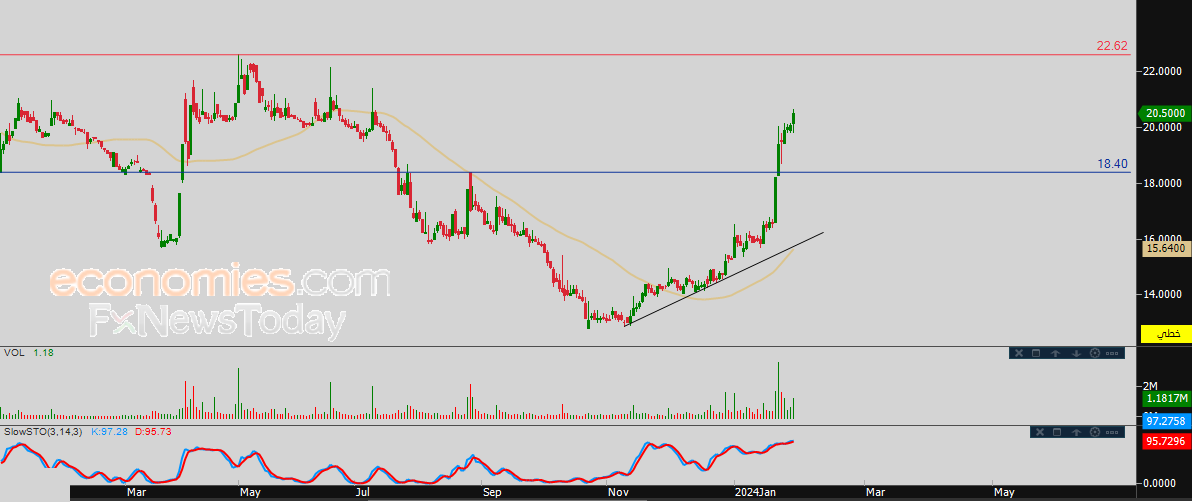This screenshot has width=1192, height=502.
Task: Click the 95.7296 stochastic D value tag
Action: pyautogui.click(x=1166, y=441)
